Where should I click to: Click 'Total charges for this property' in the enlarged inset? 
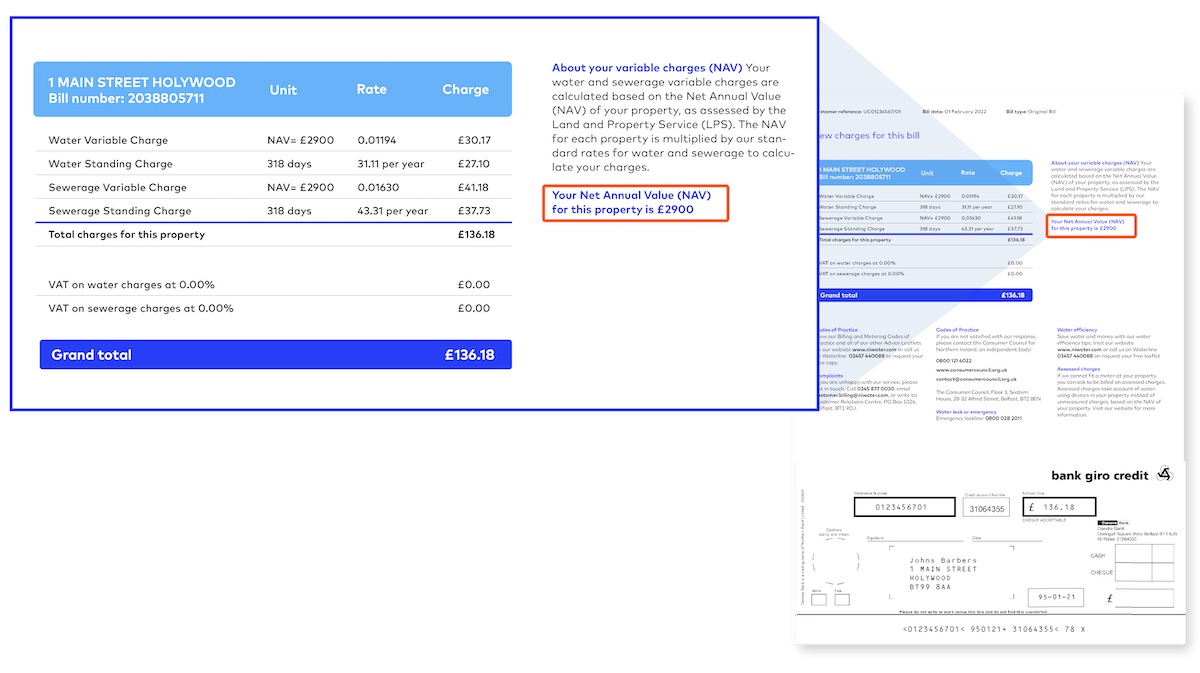click(x=127, y=235)
